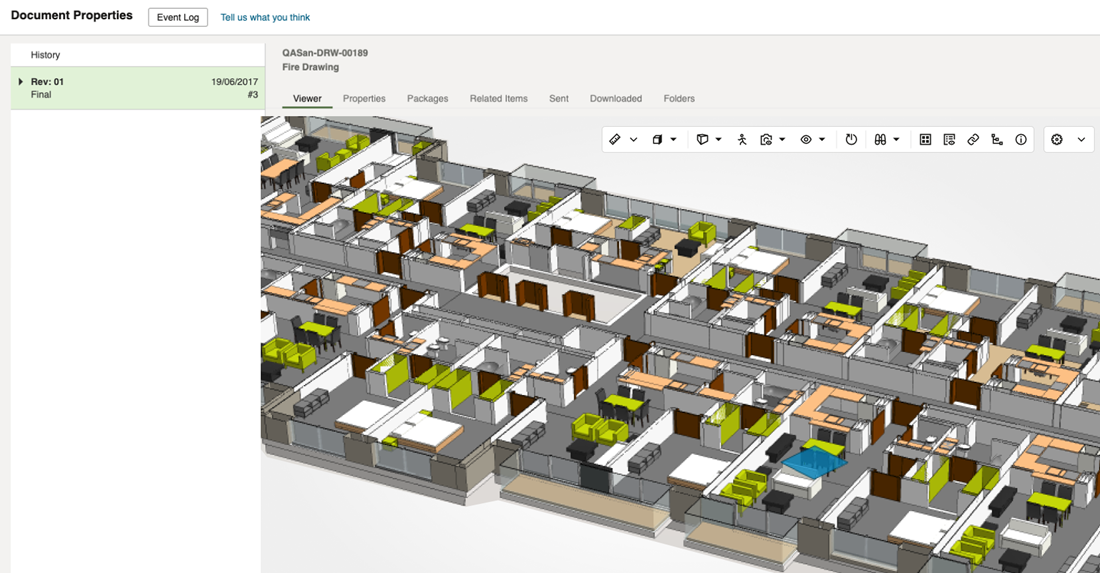Open the model tree structure icon
This screenshot has height=573, width=1100.
(x=997, y=140)
